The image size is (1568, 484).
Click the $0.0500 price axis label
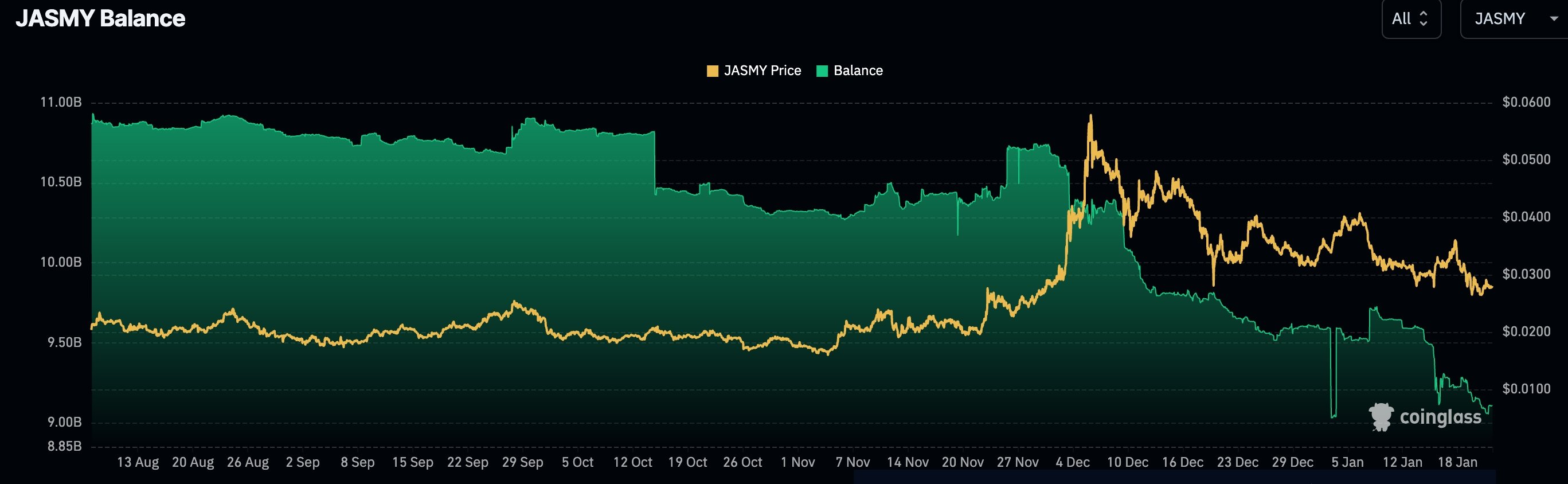[1526, 159]
